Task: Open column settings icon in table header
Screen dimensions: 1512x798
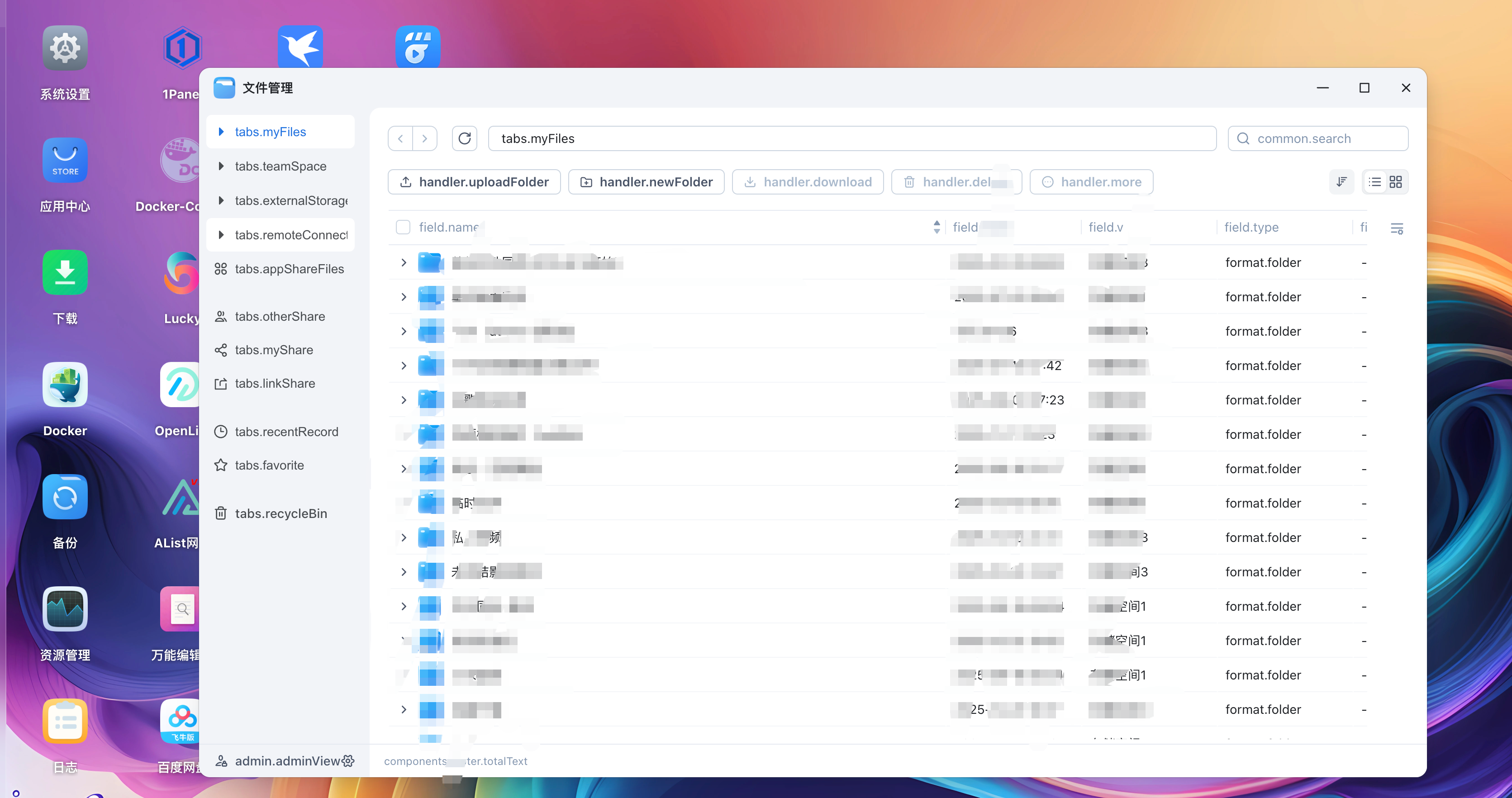Action: (x=1396, y=228)
